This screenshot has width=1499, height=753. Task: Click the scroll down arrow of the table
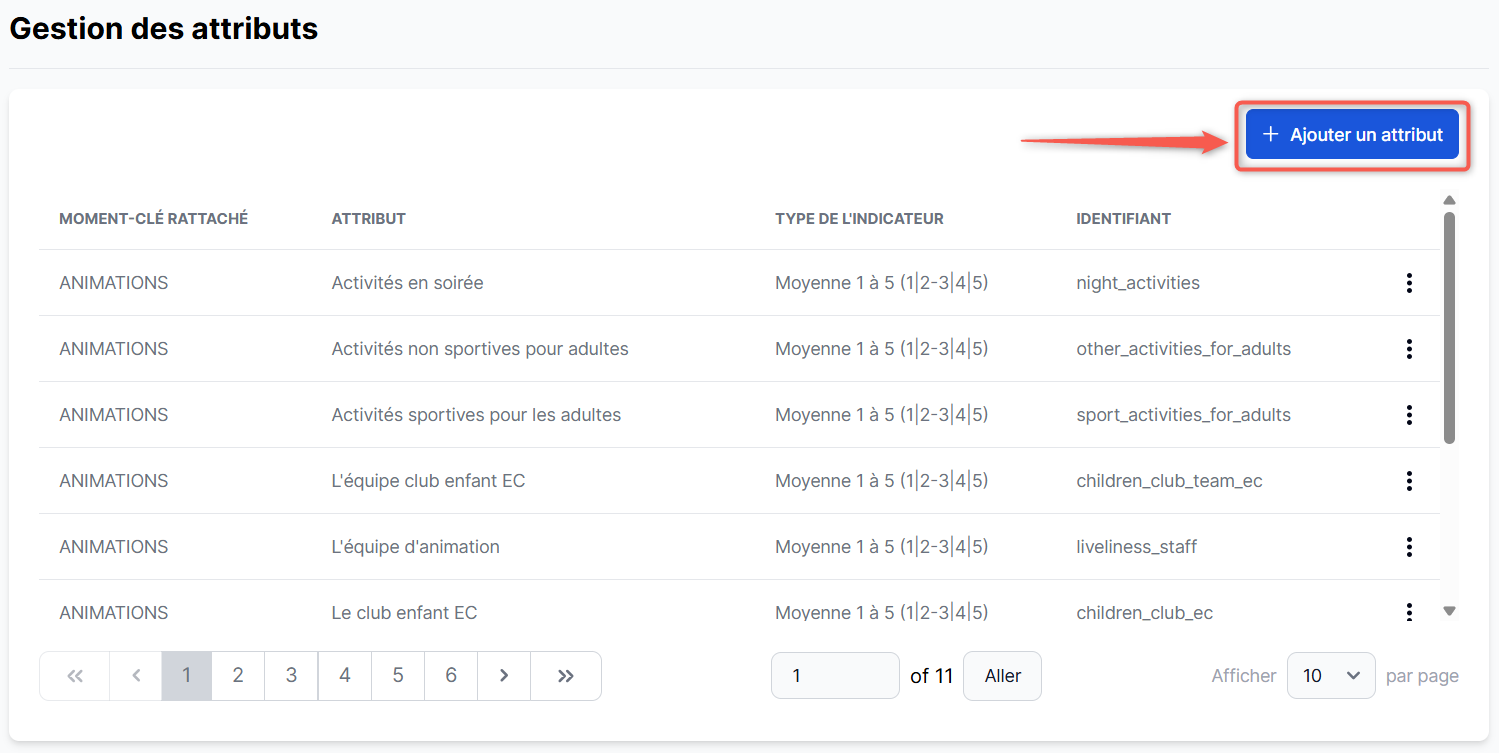pos(1449,611)
